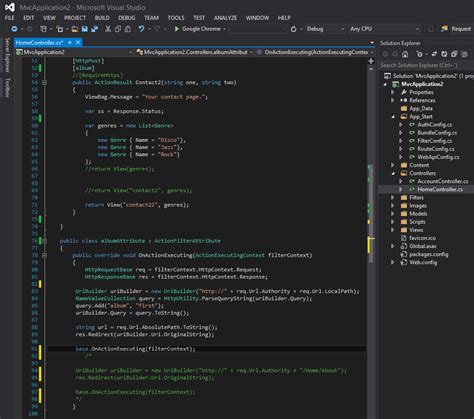
Task: Expand the Properties node in Solution Explorer
Action: pos(393,92)
